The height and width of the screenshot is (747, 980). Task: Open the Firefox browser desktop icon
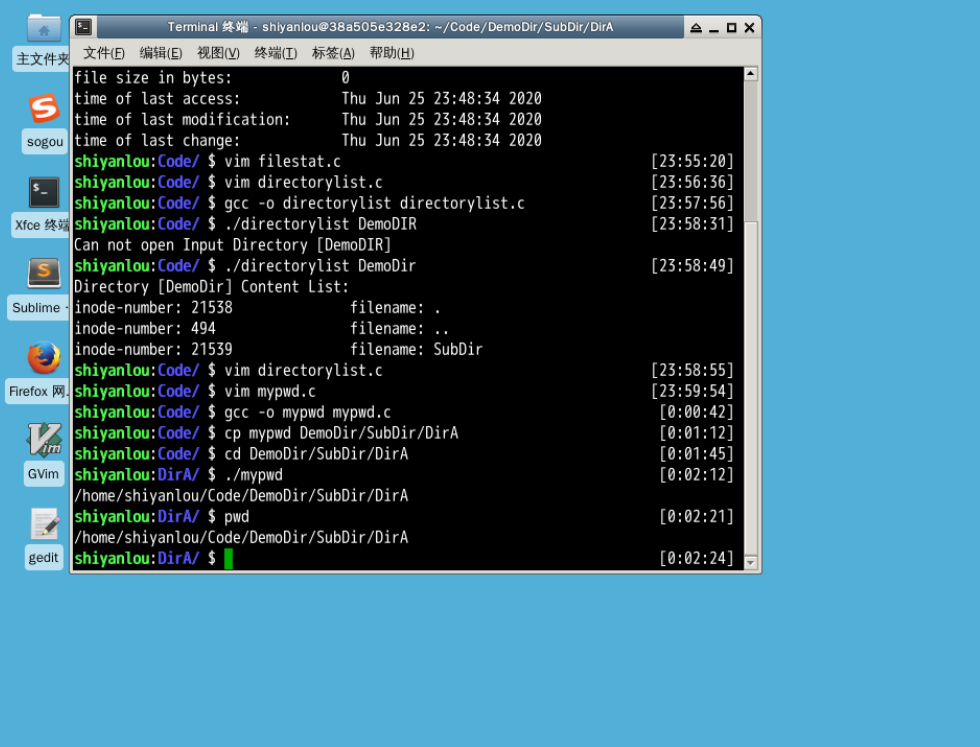click(44, 357)
